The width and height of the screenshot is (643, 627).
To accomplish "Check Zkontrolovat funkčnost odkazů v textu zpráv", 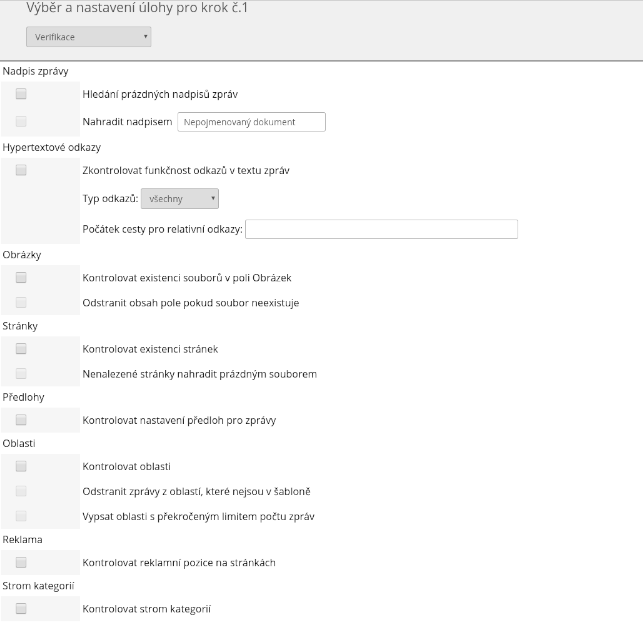I will (x=21, y=170).
